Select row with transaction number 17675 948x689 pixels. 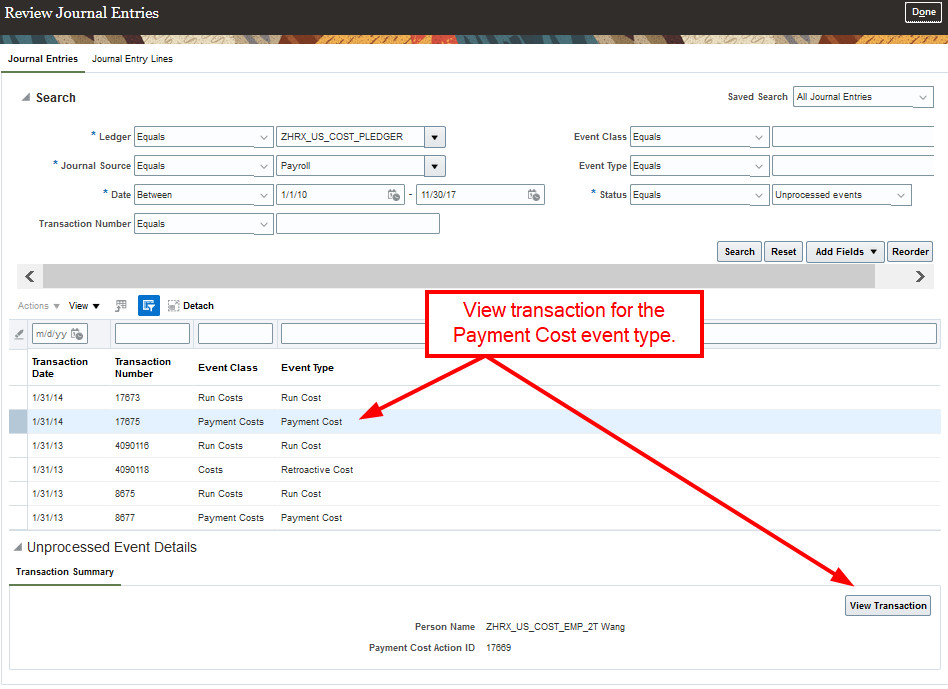click(475, 422)
